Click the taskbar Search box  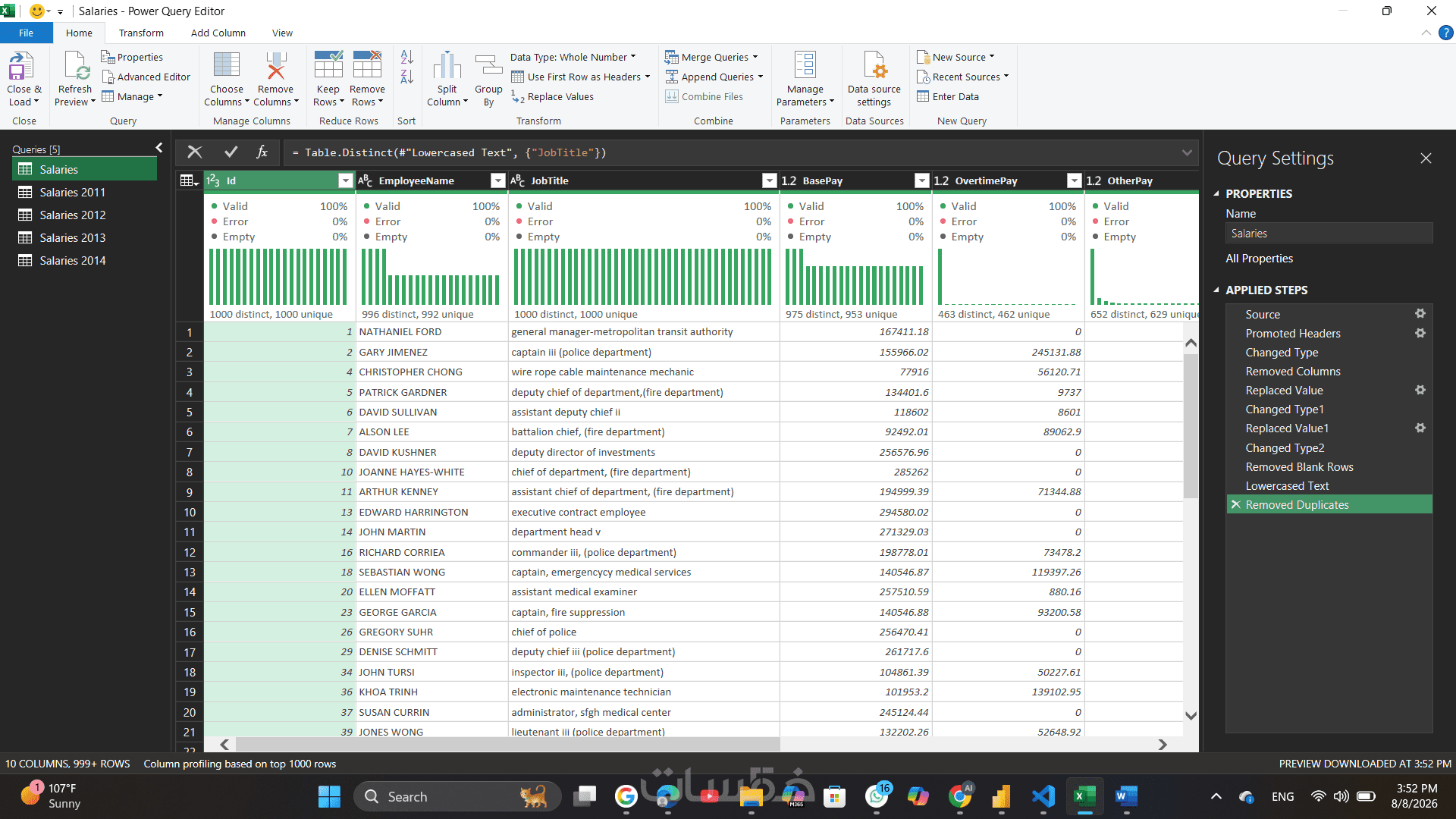click(457, 796)
